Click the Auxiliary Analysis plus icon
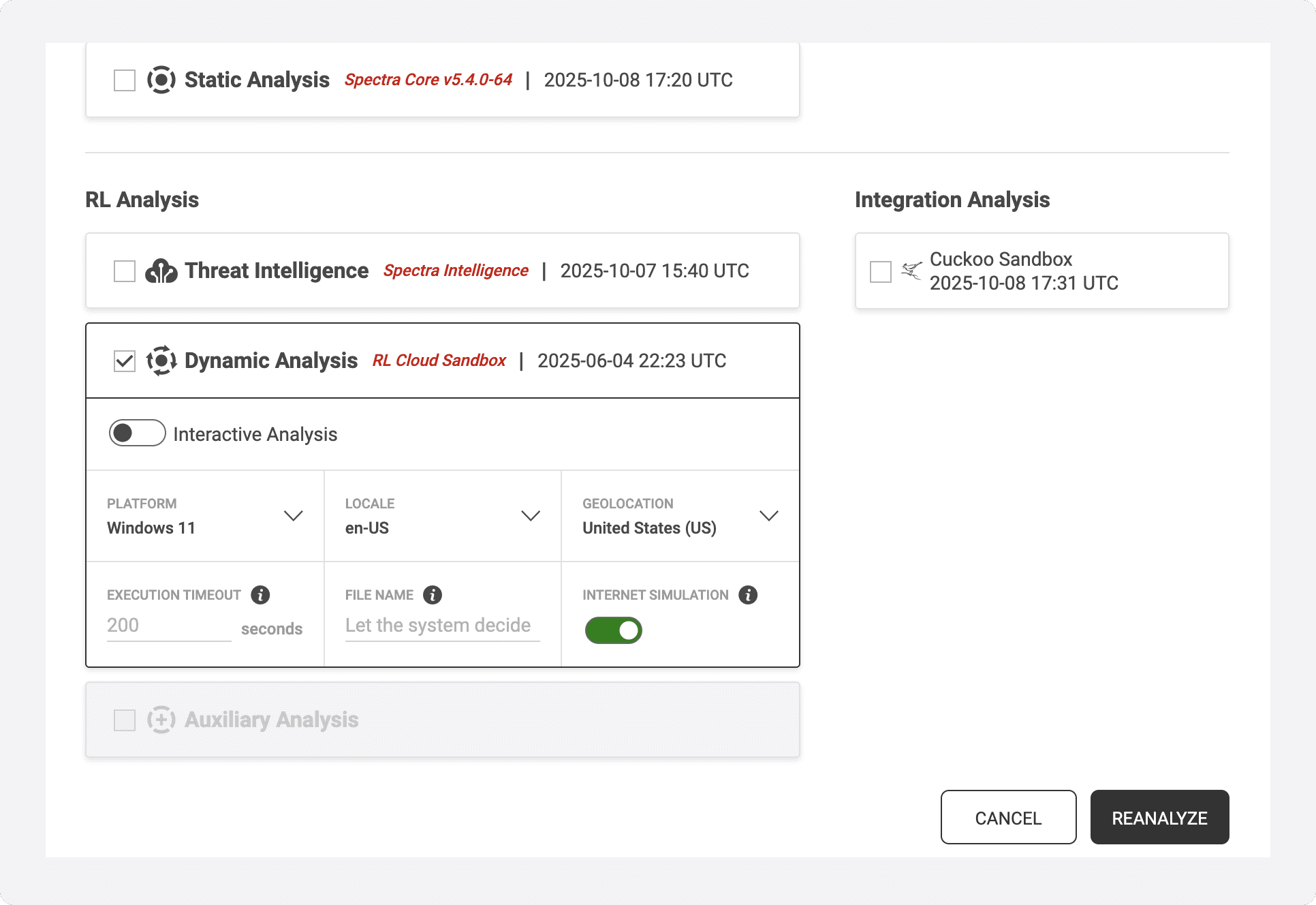 pyautogui.click(x=161, y=720)
